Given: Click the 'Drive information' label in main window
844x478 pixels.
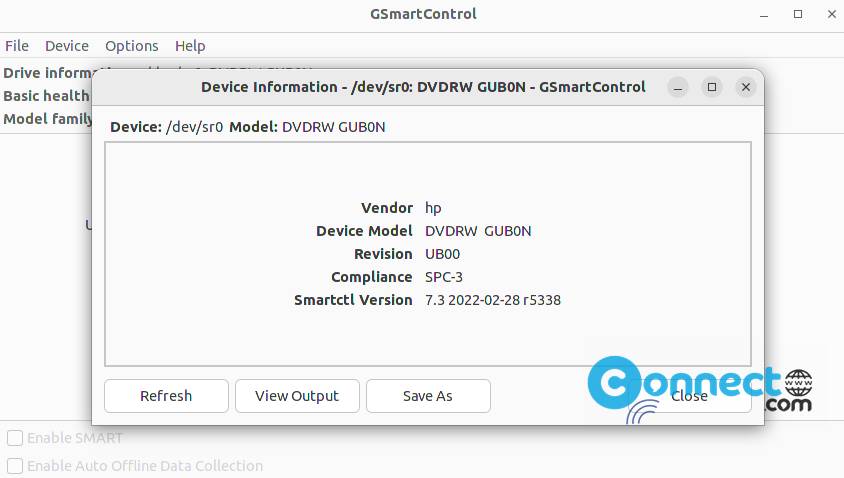Looking at the screenshot, I should coord(47,73).
